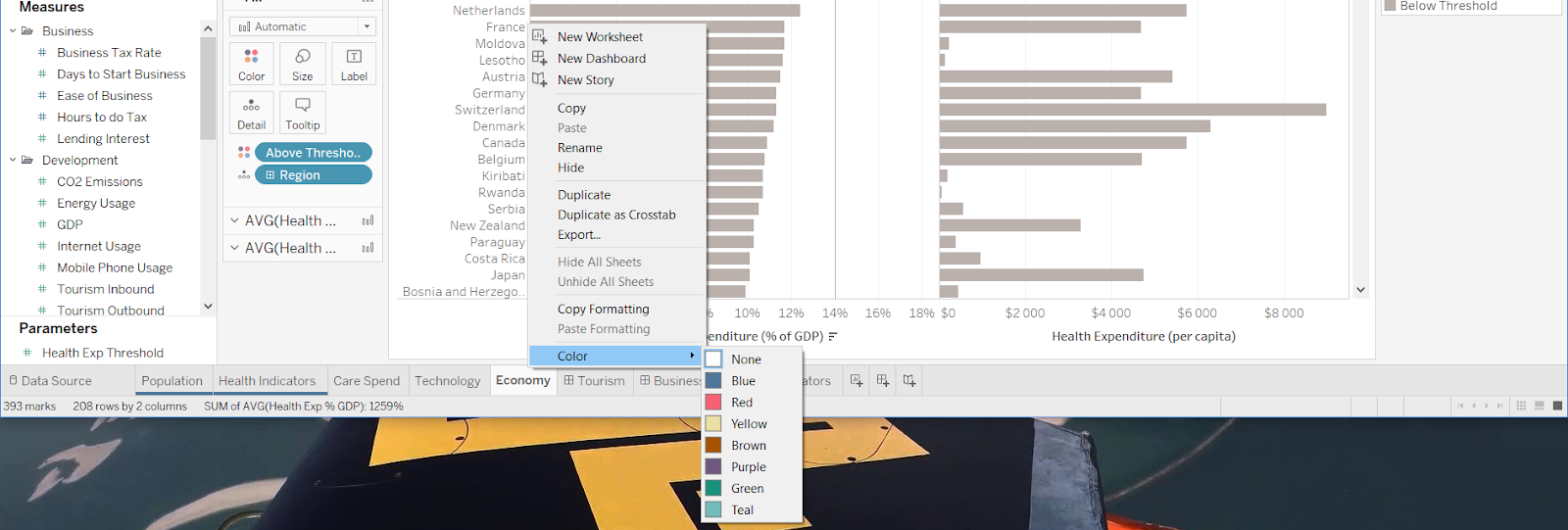The width and height of the screenshot is (1568, 530).
Task: Open the Data Source page
Action: [50, 381]
